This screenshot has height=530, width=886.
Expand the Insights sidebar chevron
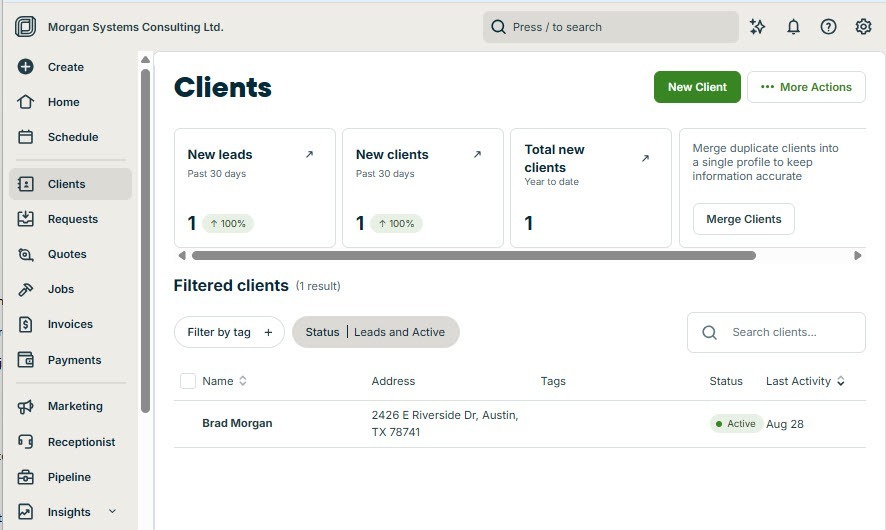pos(112,511)
